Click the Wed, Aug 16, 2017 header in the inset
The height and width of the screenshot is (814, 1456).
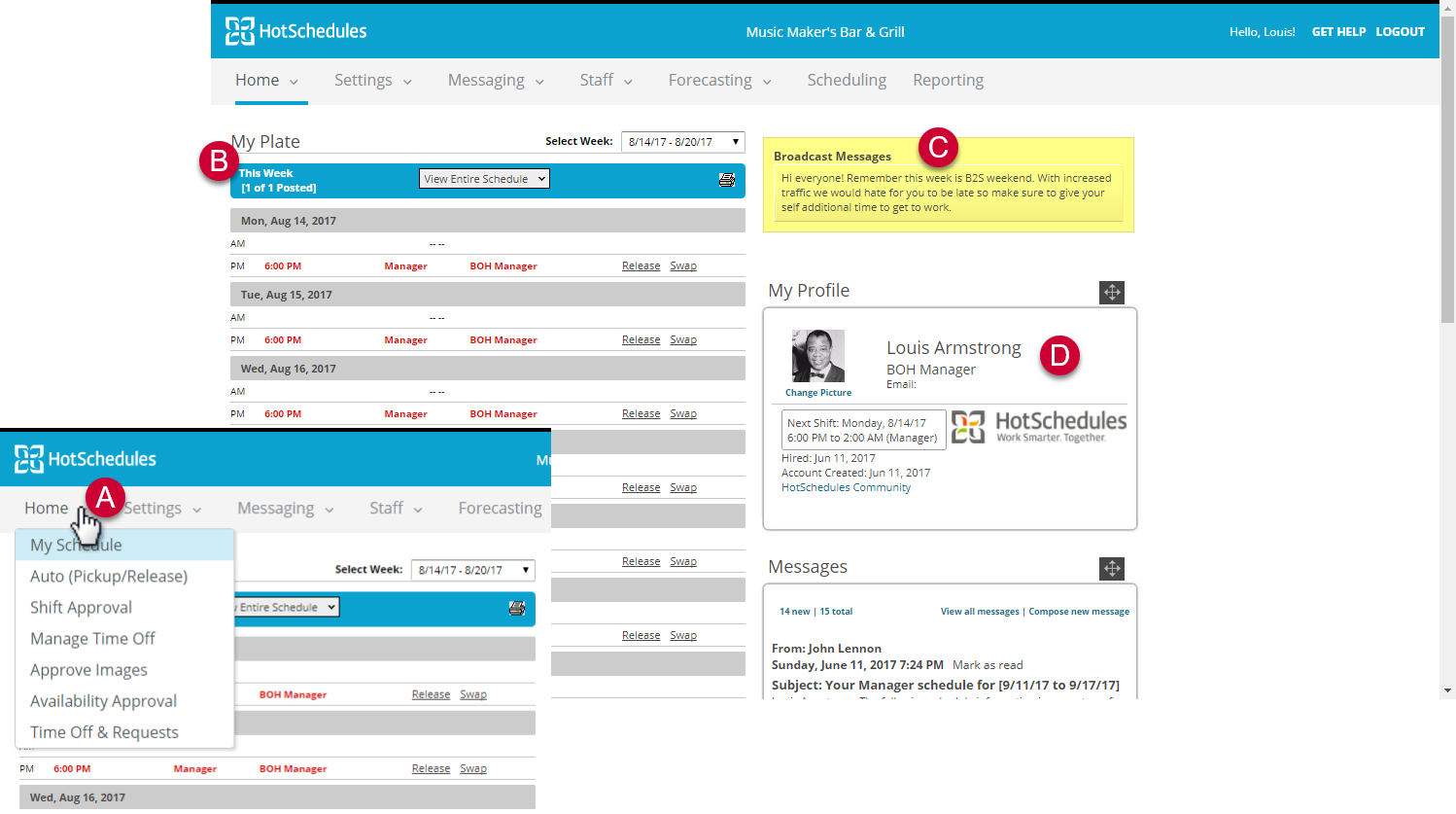[277, 797]
